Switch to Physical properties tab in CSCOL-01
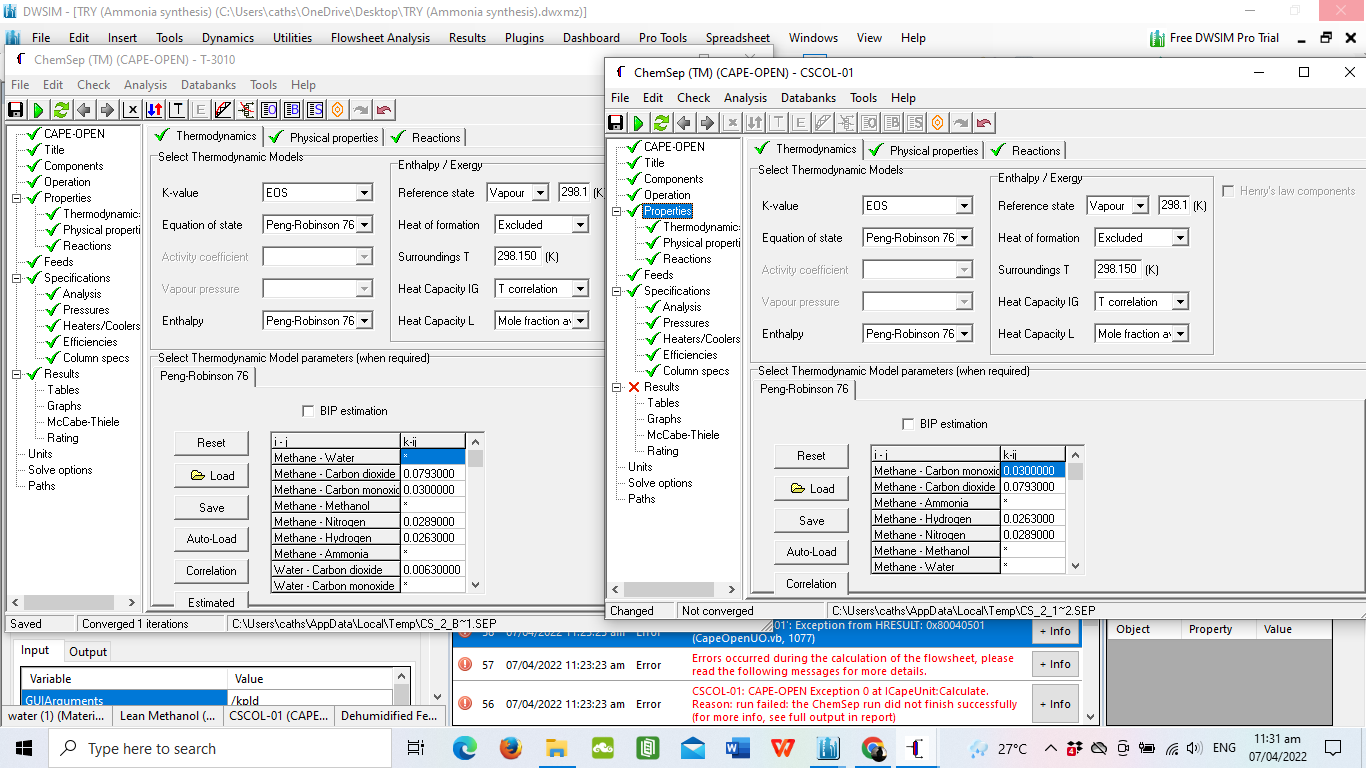 pyautogui.click(x=924, y=150)
